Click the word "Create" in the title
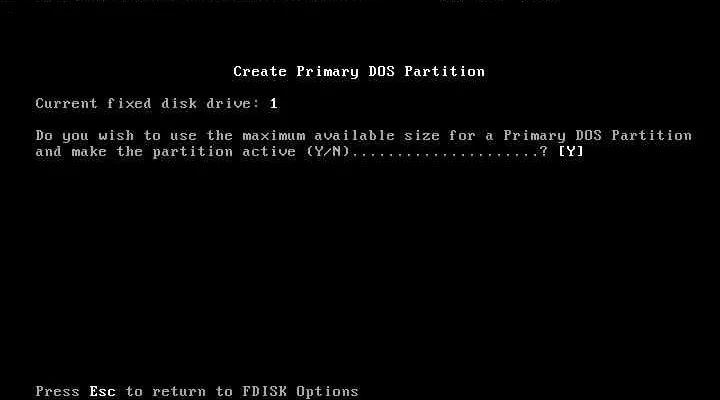 tap(260, 72)
